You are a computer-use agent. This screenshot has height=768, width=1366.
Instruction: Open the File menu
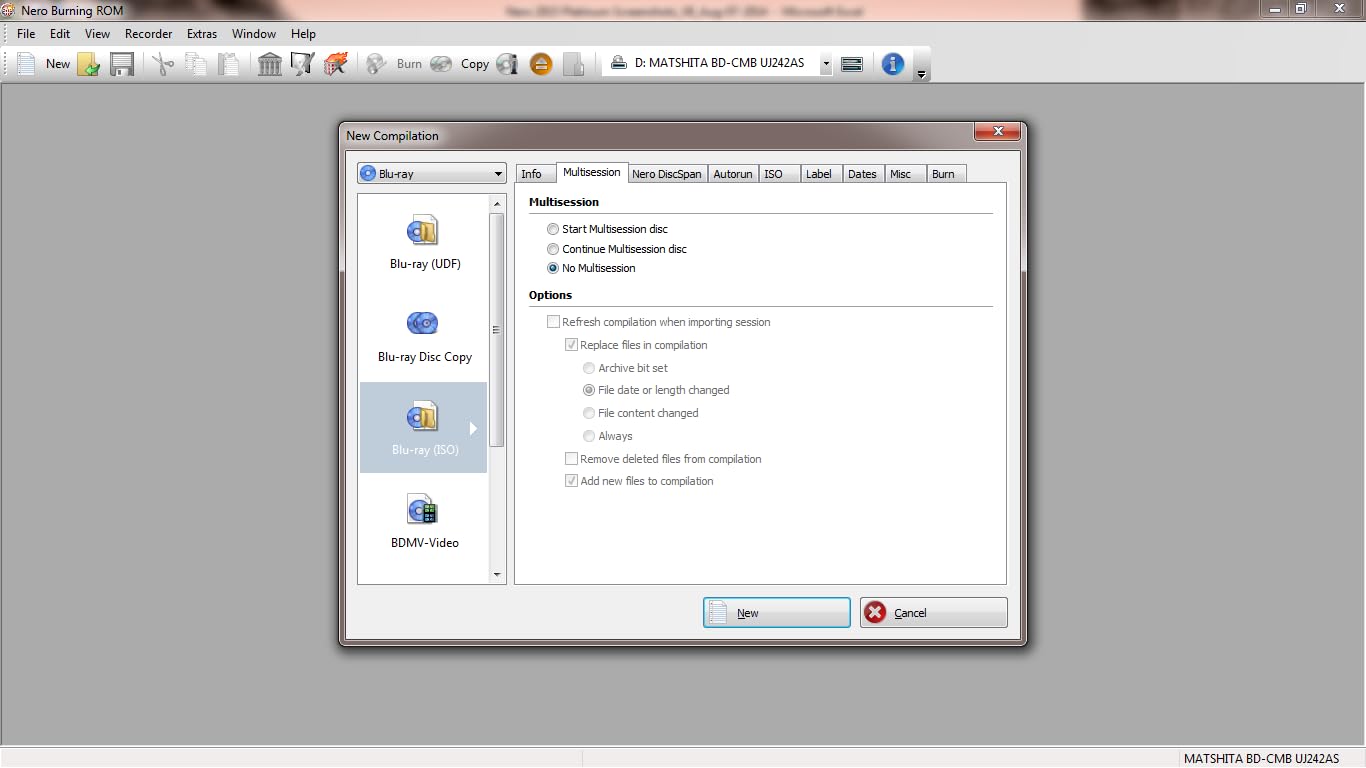tap(26, 34)
